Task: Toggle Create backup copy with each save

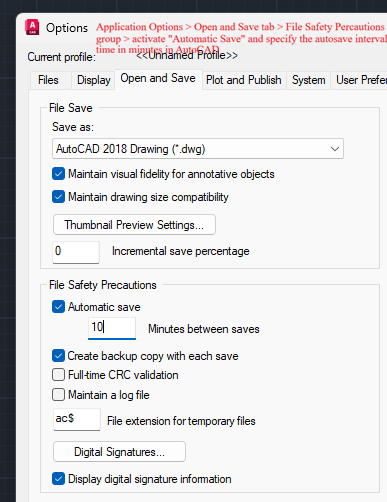Action: tap(58, 356)
